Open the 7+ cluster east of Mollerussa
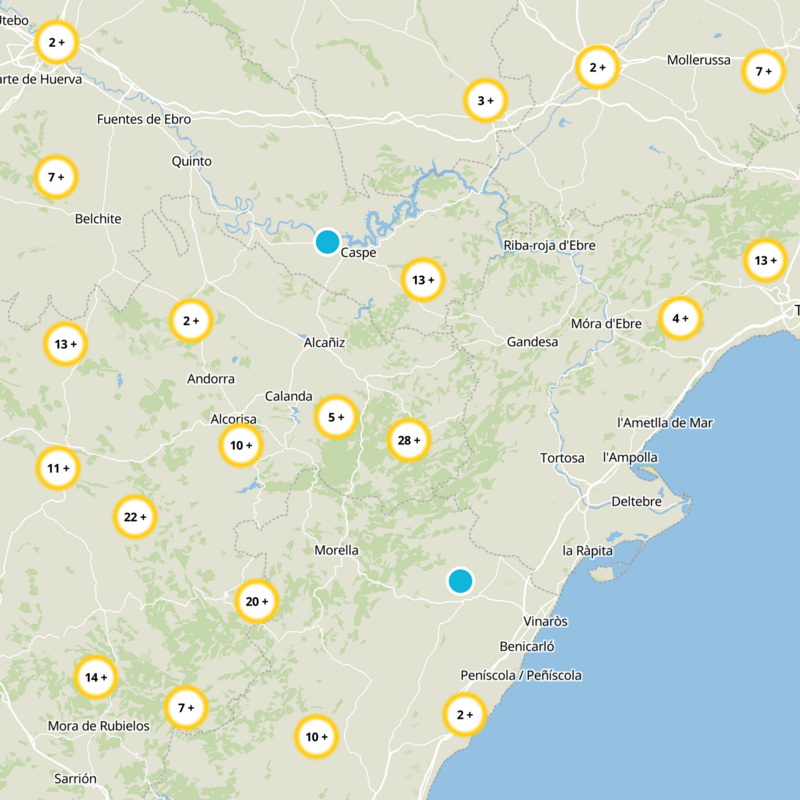Viewport: 800px width, 800px height. click(763, 71)
